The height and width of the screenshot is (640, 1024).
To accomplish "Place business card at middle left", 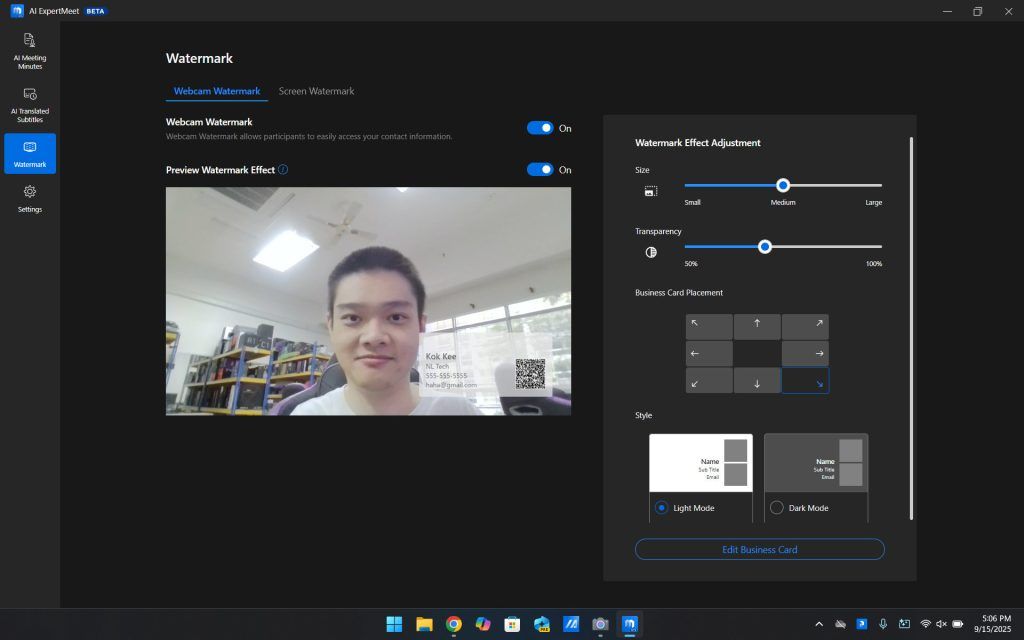I will coord(709,353).
